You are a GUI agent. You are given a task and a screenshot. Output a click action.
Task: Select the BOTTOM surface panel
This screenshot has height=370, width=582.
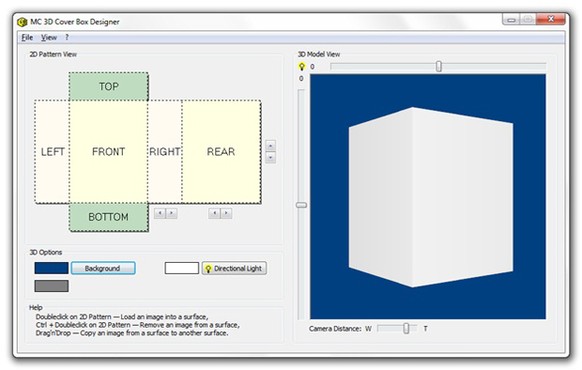108,217
